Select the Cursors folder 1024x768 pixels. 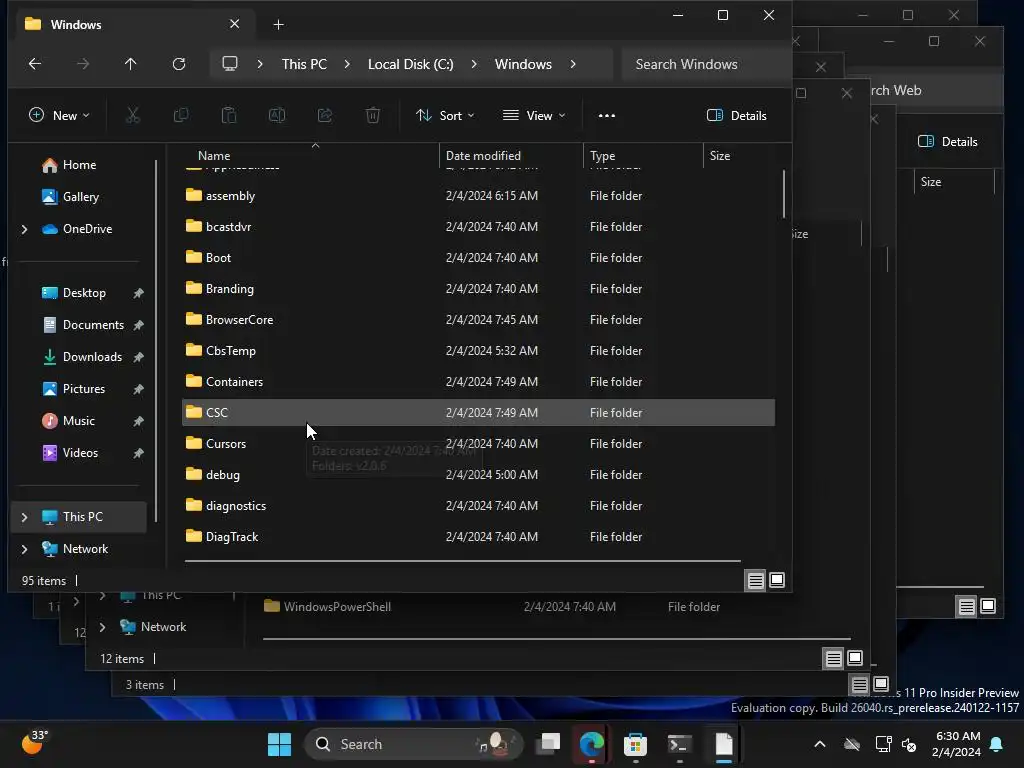tap(478, 444)
